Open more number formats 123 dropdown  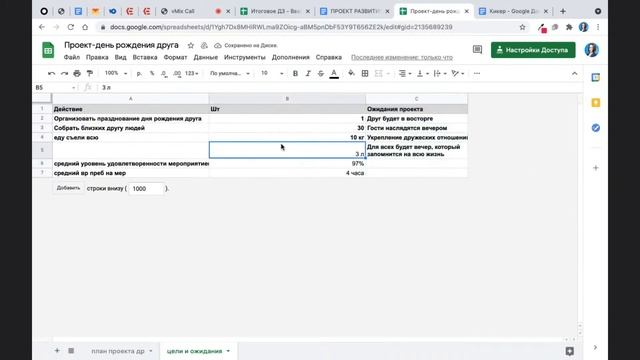(191, 73)
